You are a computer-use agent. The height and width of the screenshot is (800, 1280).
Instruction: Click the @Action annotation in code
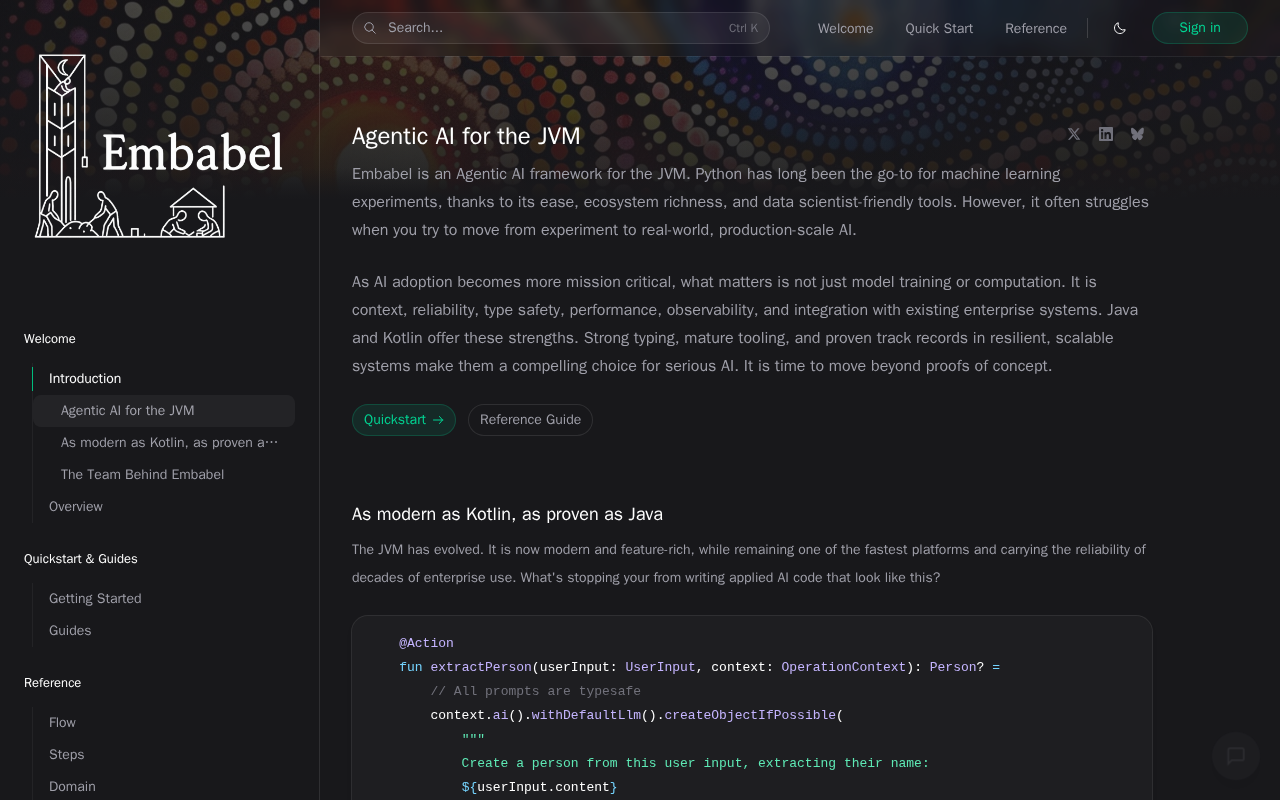tap(426, 643)
